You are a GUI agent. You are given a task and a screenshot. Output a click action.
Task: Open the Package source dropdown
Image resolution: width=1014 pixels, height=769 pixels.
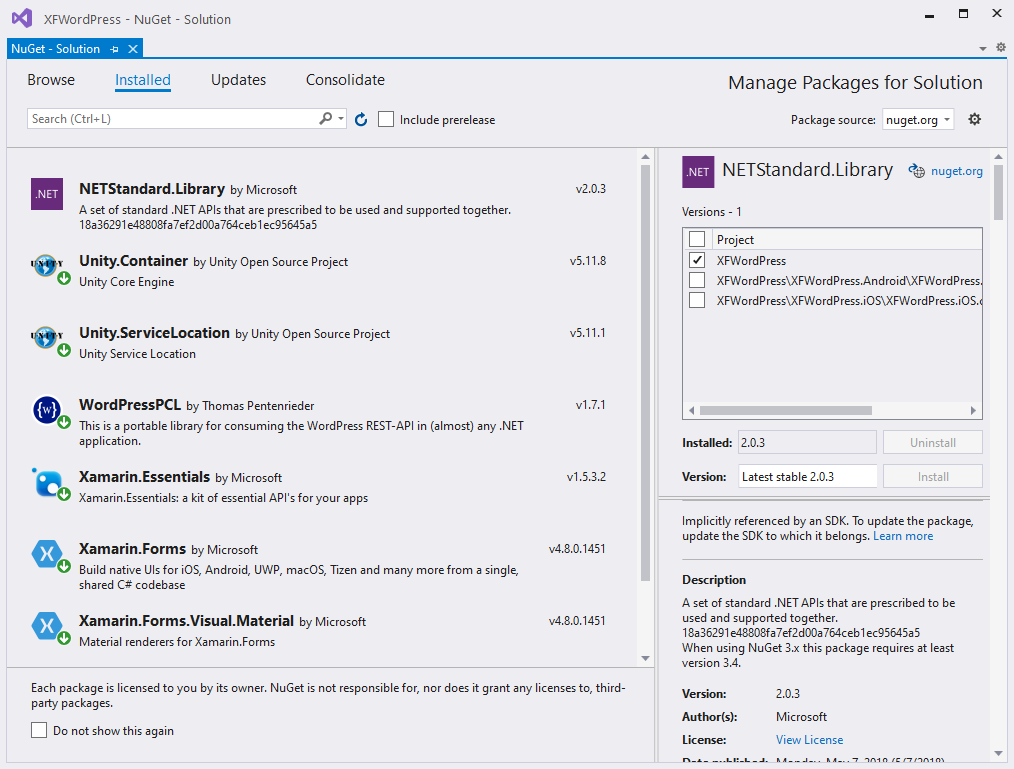tap(918, 119)
